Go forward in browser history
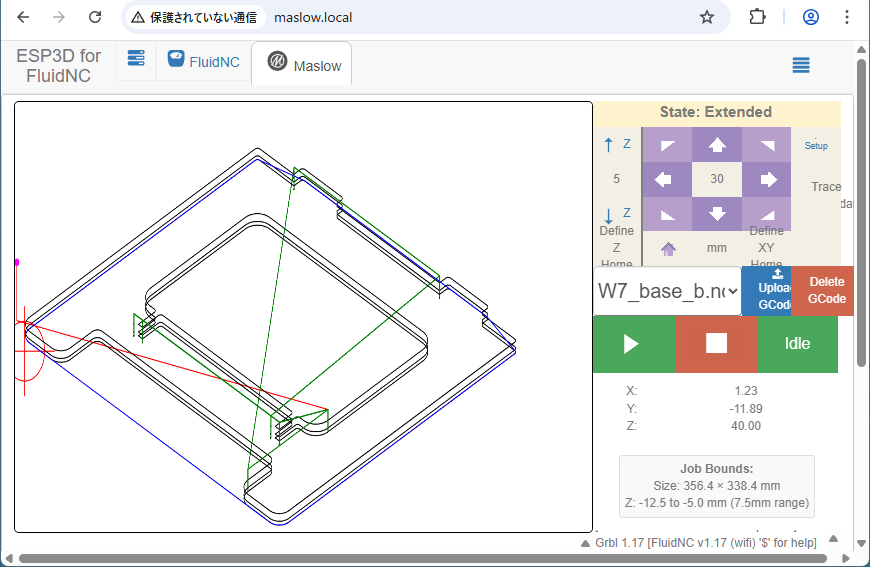 [x=59, y=17]
